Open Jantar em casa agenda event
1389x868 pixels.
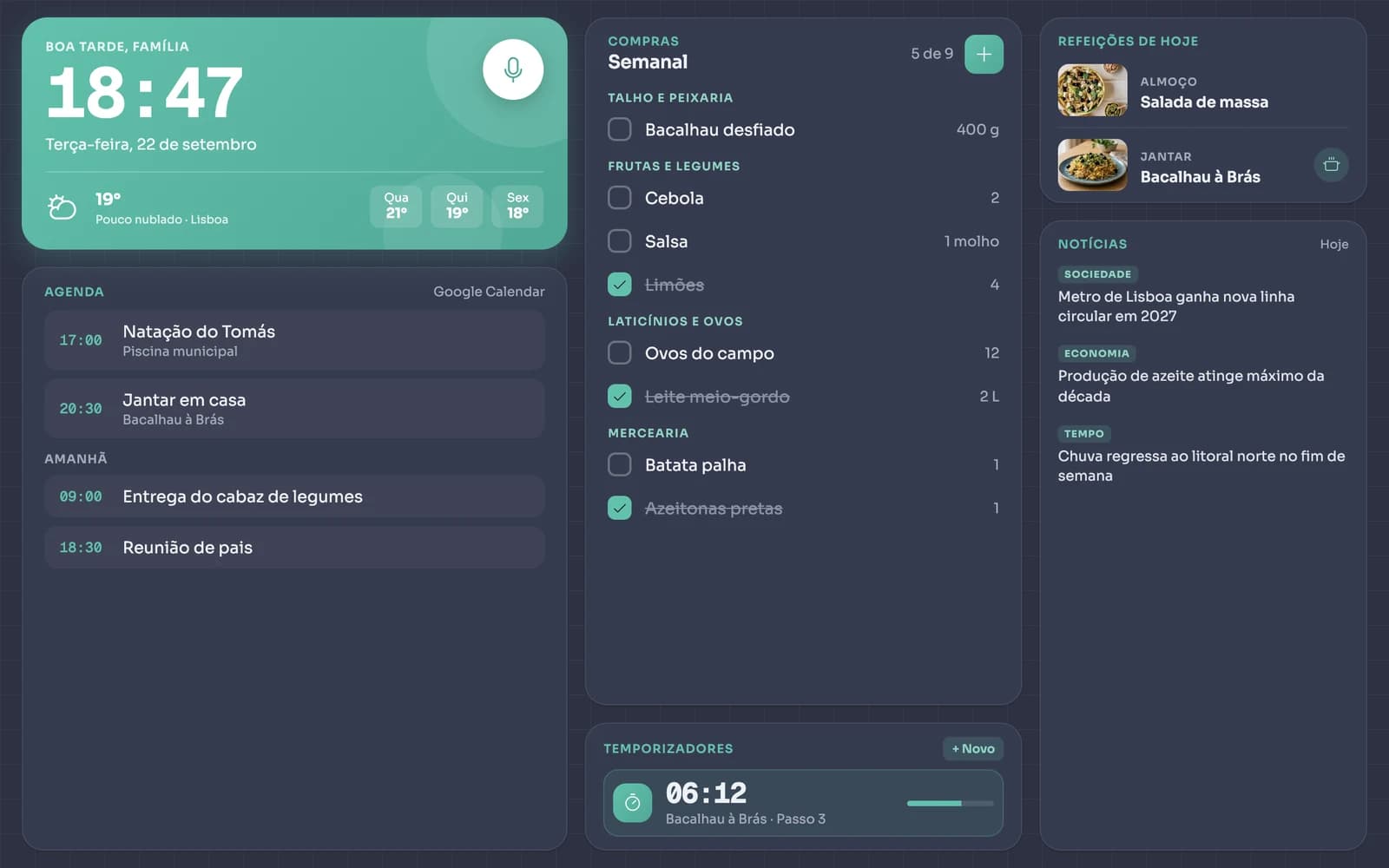[294, 409]
